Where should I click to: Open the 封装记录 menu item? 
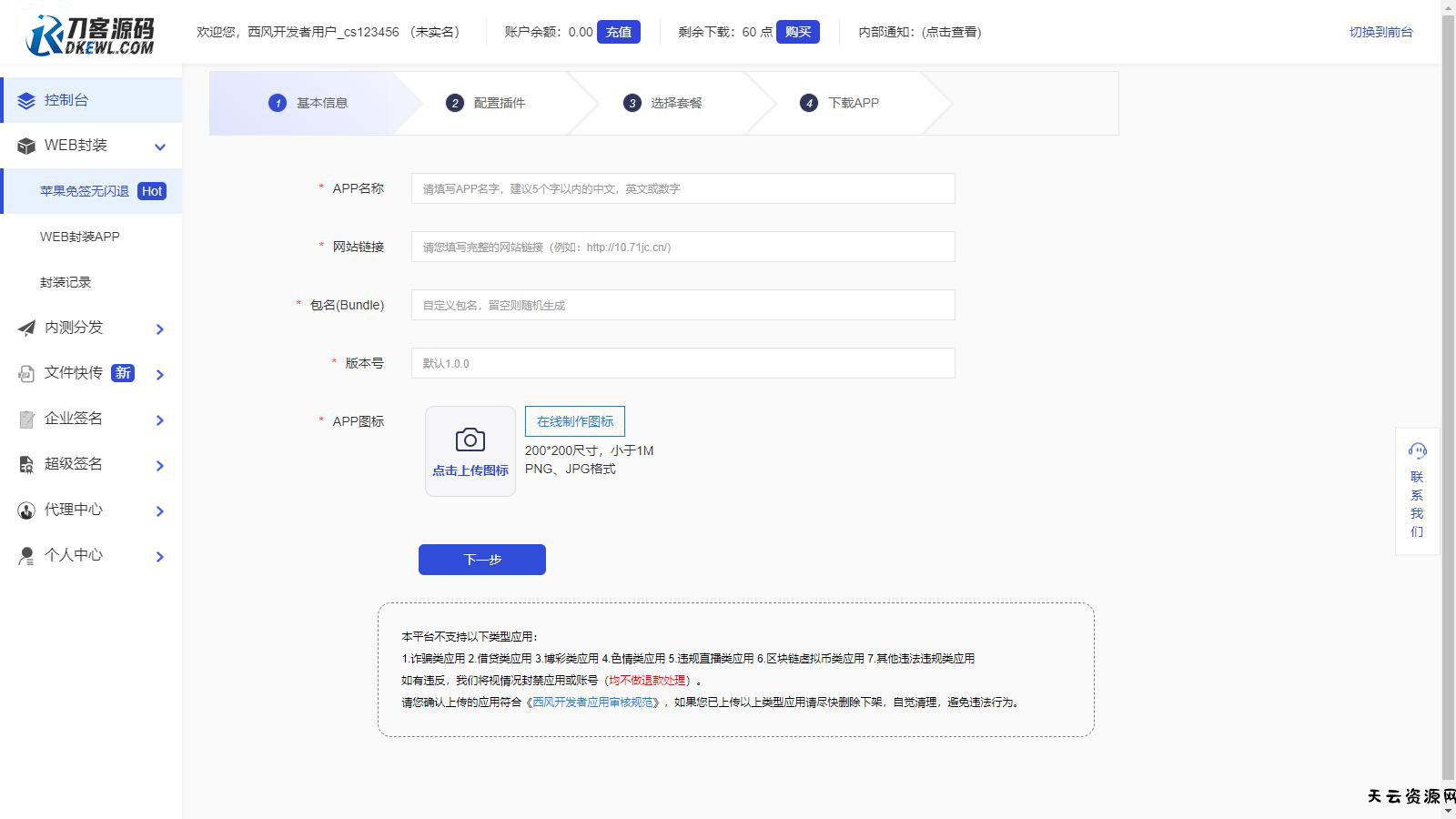click(66, 282)
